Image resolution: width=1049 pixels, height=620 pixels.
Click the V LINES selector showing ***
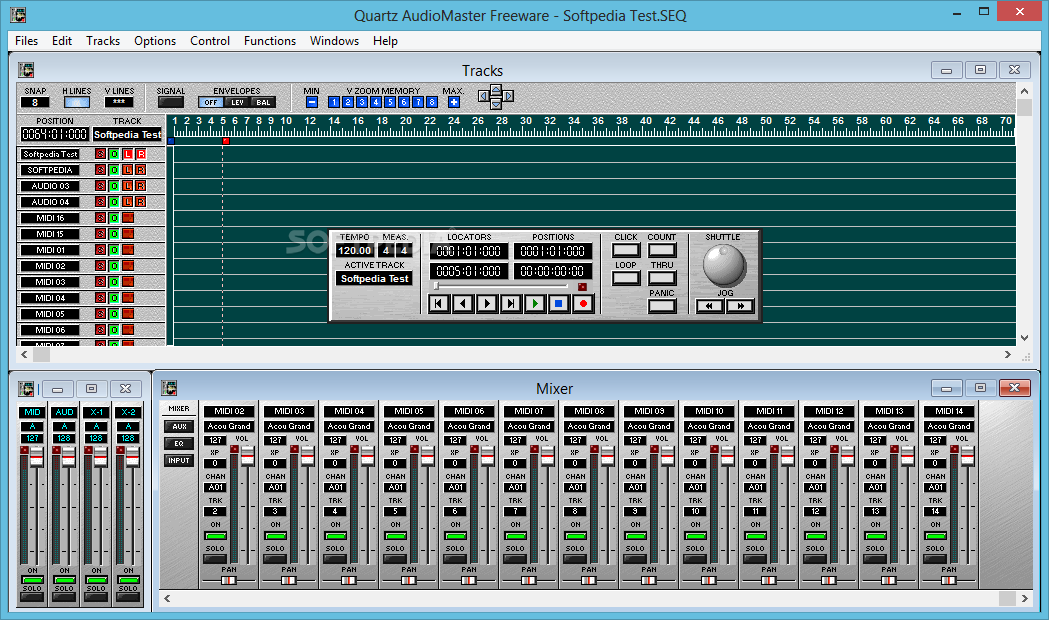(x=119, y=102)
